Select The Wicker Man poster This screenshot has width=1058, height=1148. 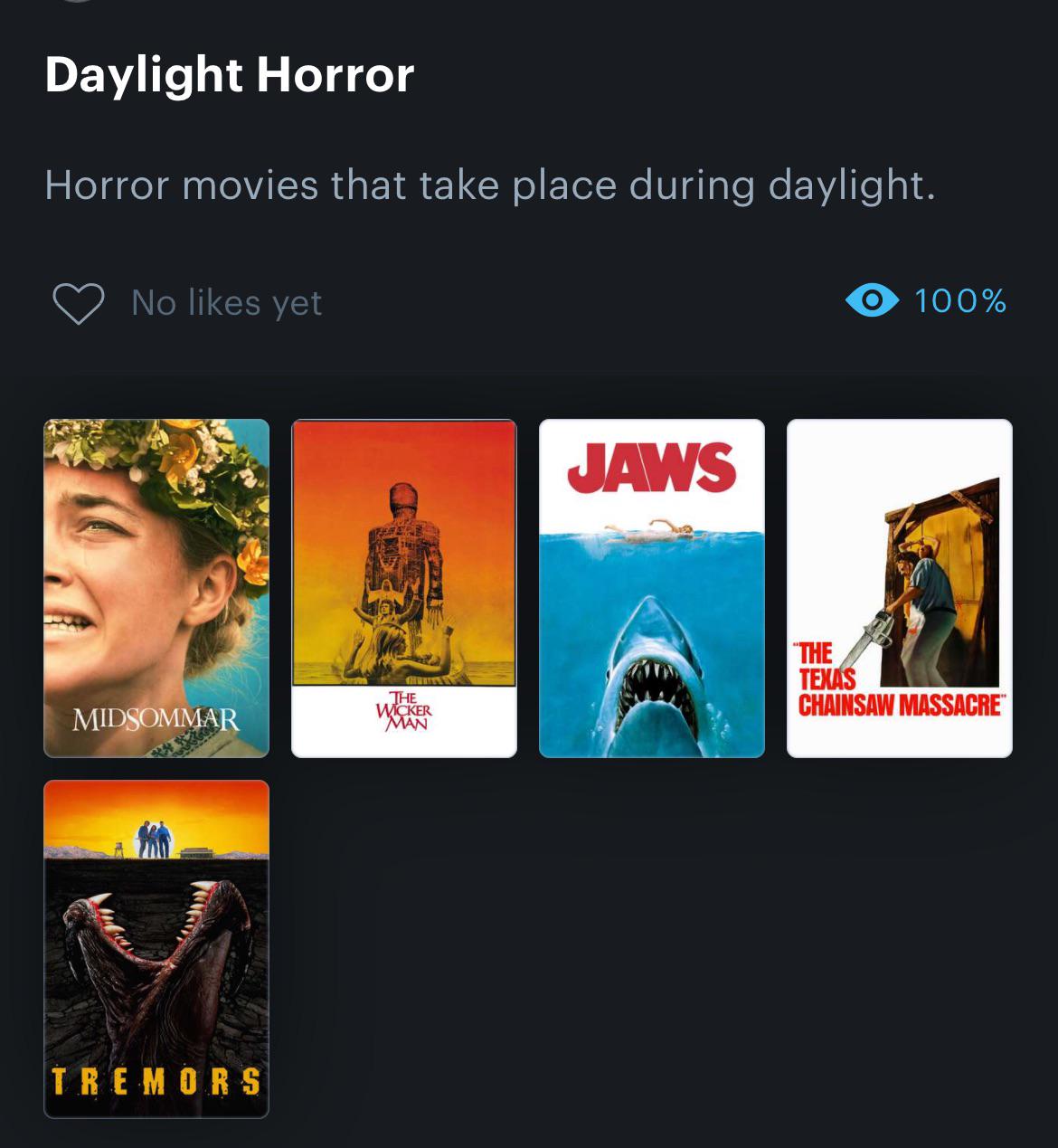[403, 586]
